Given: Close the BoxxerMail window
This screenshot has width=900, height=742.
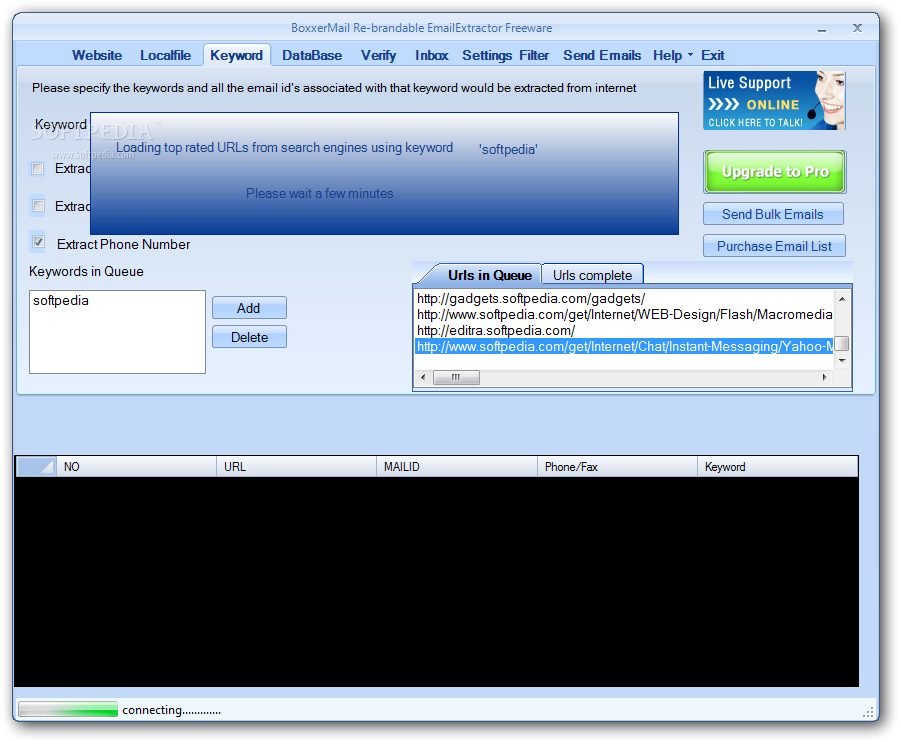Looking at the screenshot, I should (x=857, y=28).
